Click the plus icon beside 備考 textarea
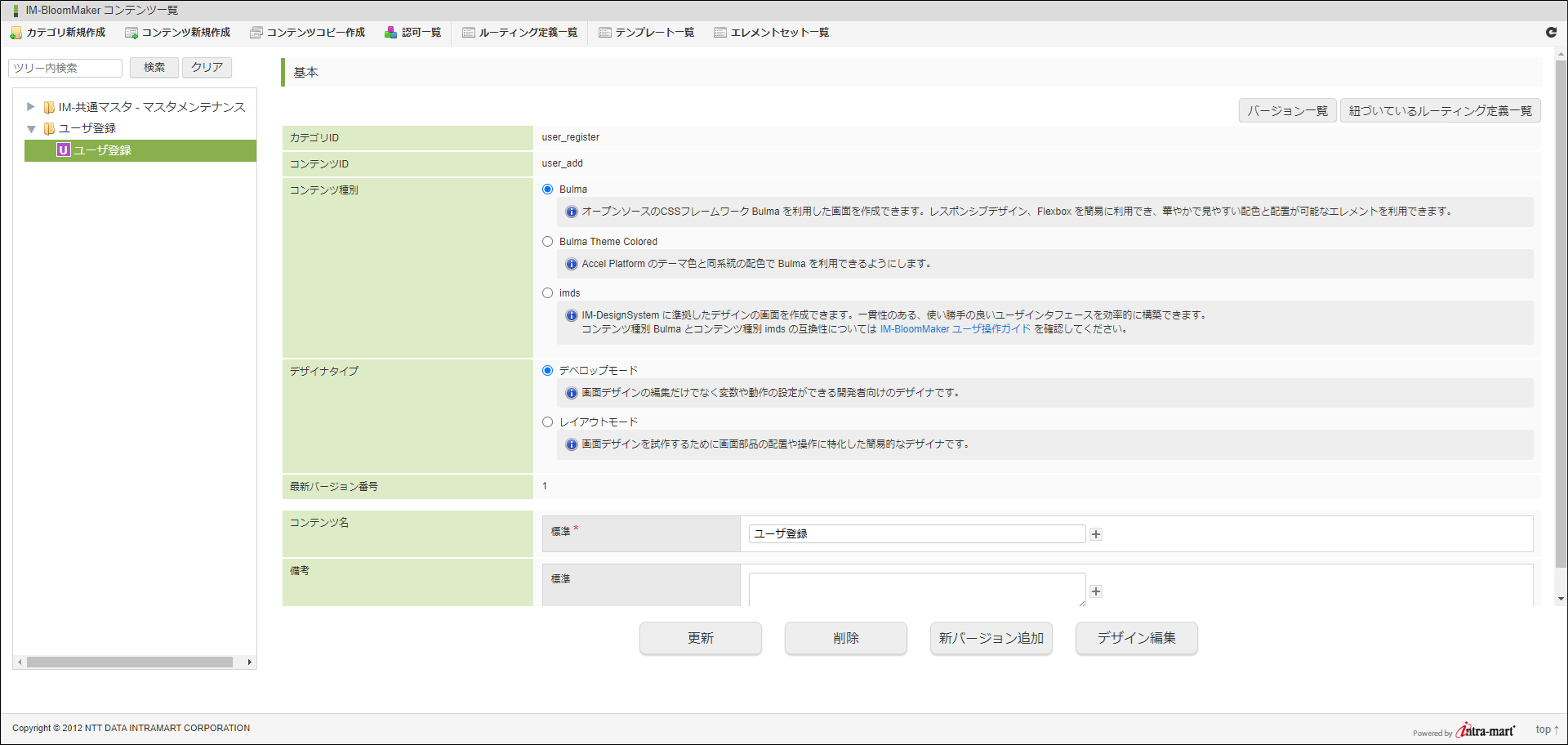This screenshot has height=745, width=1568. click(x=1096, y=591)
